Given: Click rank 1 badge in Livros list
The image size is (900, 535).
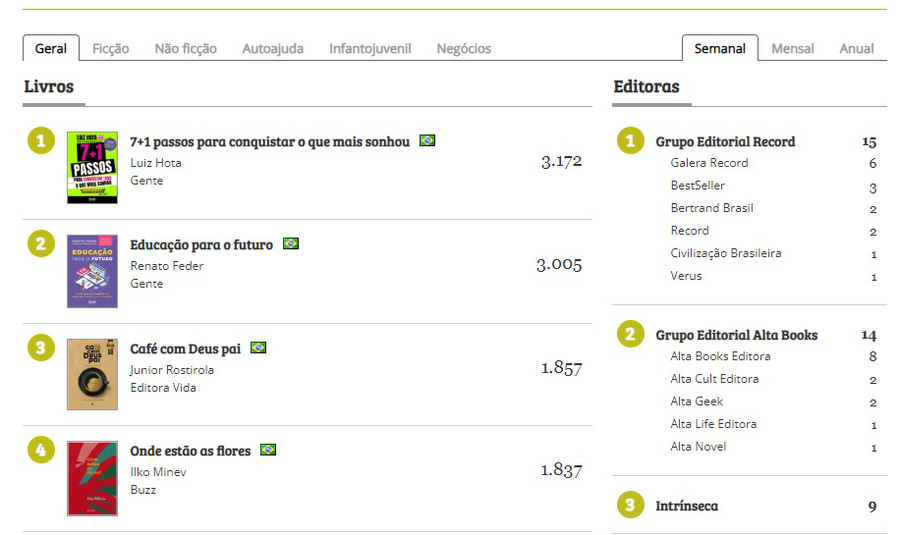Looking at the screenshot, I should point(40,141).
